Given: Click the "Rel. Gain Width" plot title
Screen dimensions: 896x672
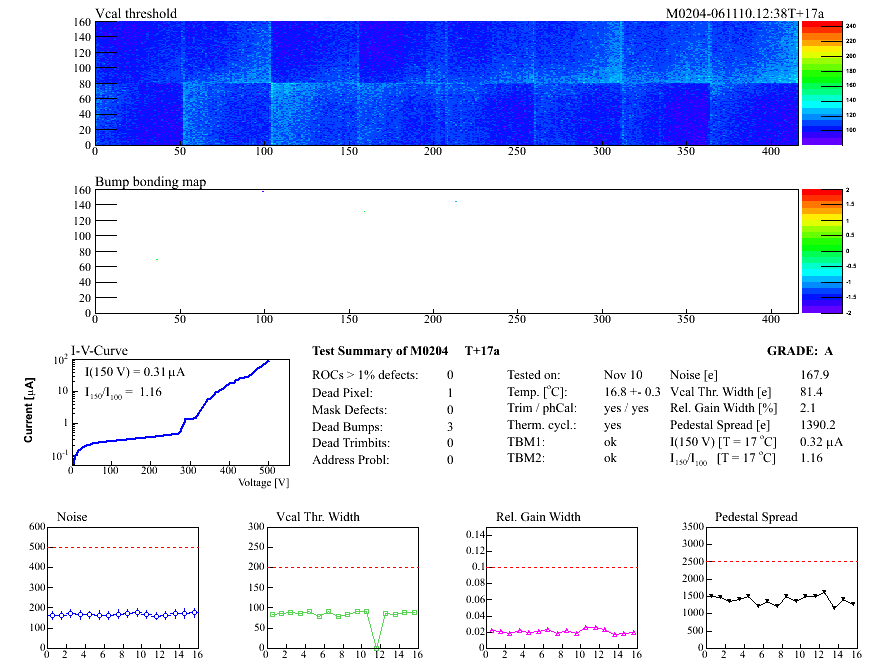Looking at the screenshot, I should (538, 517).
